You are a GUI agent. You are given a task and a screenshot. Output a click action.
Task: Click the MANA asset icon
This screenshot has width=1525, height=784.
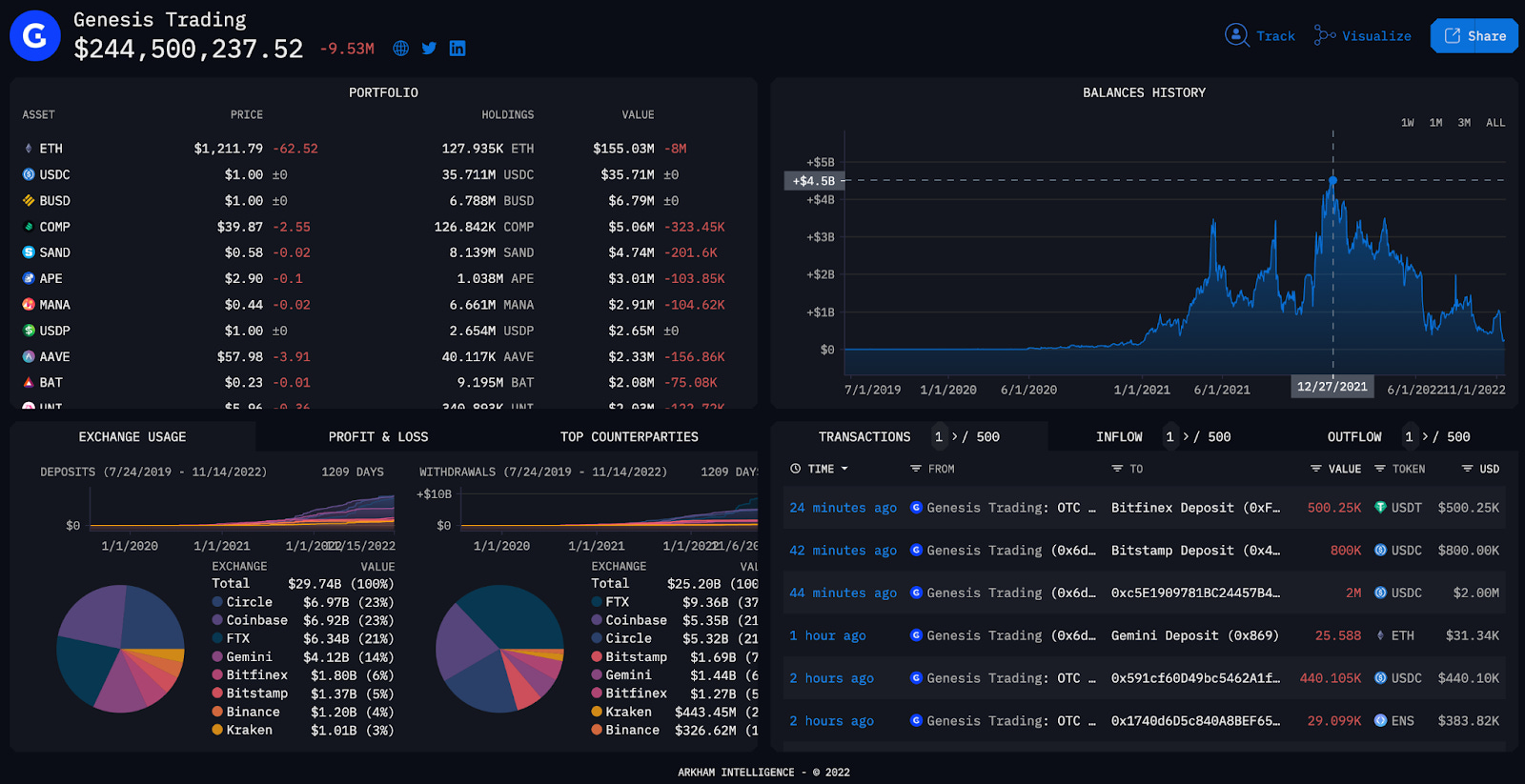pyautogui.click(x=29, y=305)
